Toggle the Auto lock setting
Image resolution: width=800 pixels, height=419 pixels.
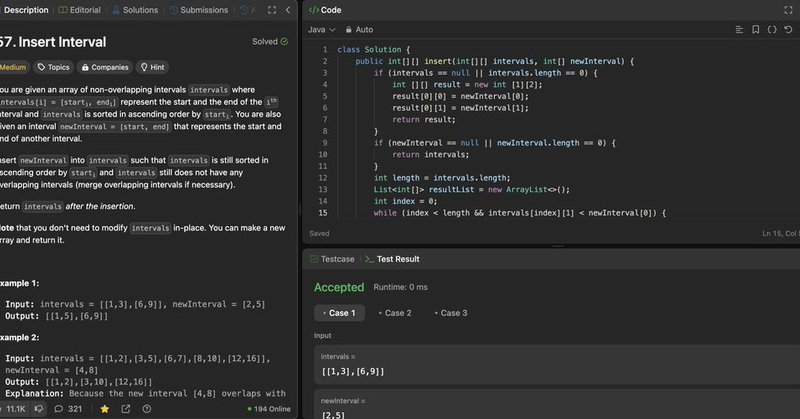coord(359,30)
